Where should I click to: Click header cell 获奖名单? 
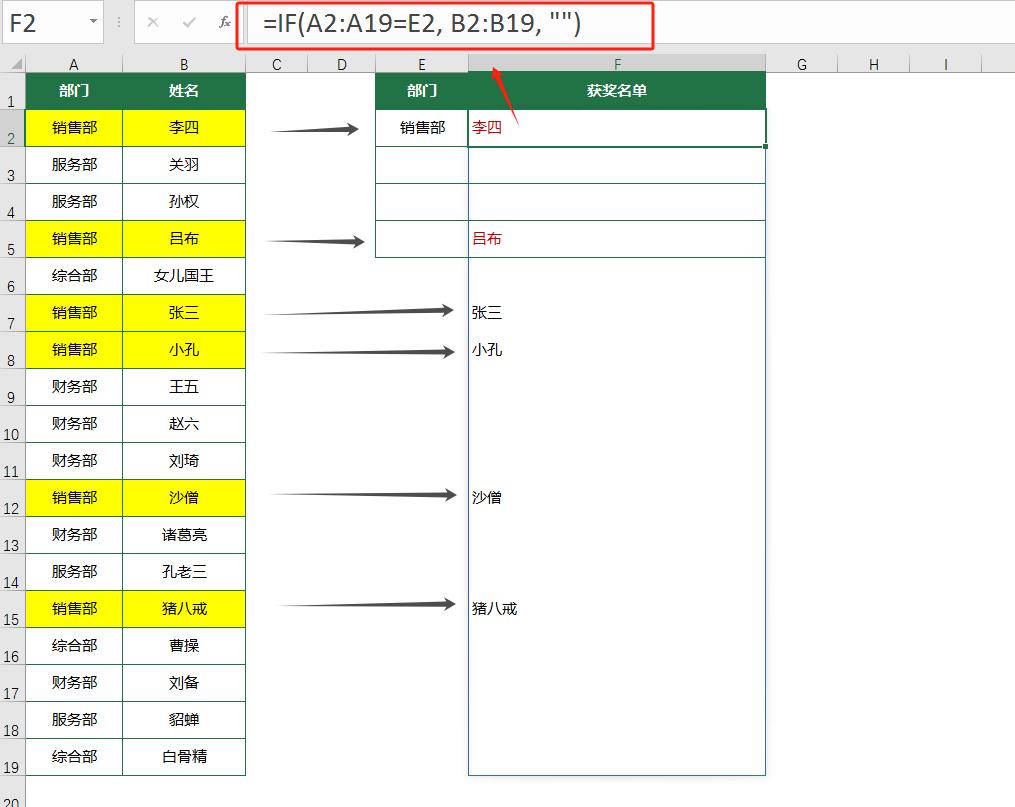[617, 91]
